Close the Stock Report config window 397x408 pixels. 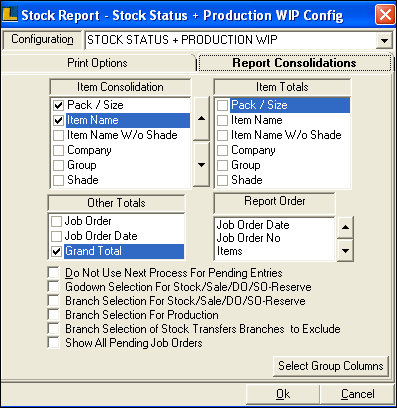click(385, 15)
